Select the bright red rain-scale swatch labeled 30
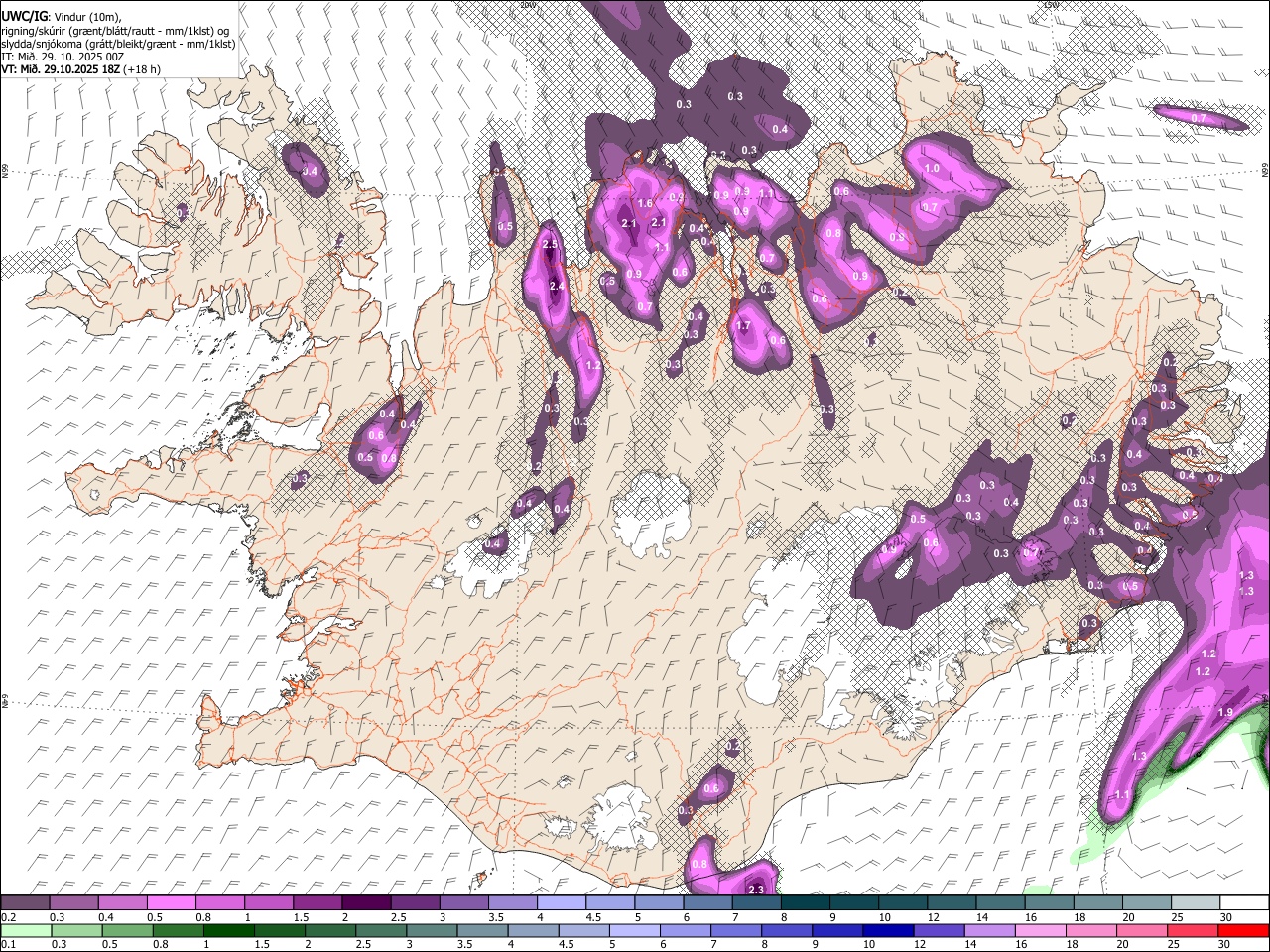Image resolution: width=1270 pixels, height=952 pixels. [x=1244, y=930]
